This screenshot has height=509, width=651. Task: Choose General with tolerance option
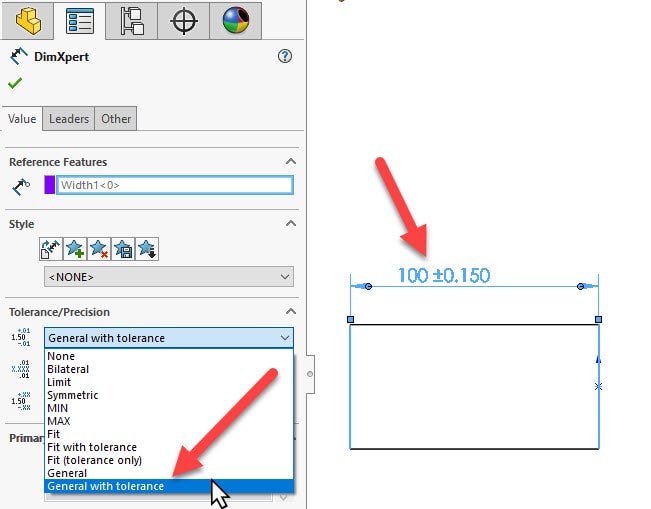(169, 486)
